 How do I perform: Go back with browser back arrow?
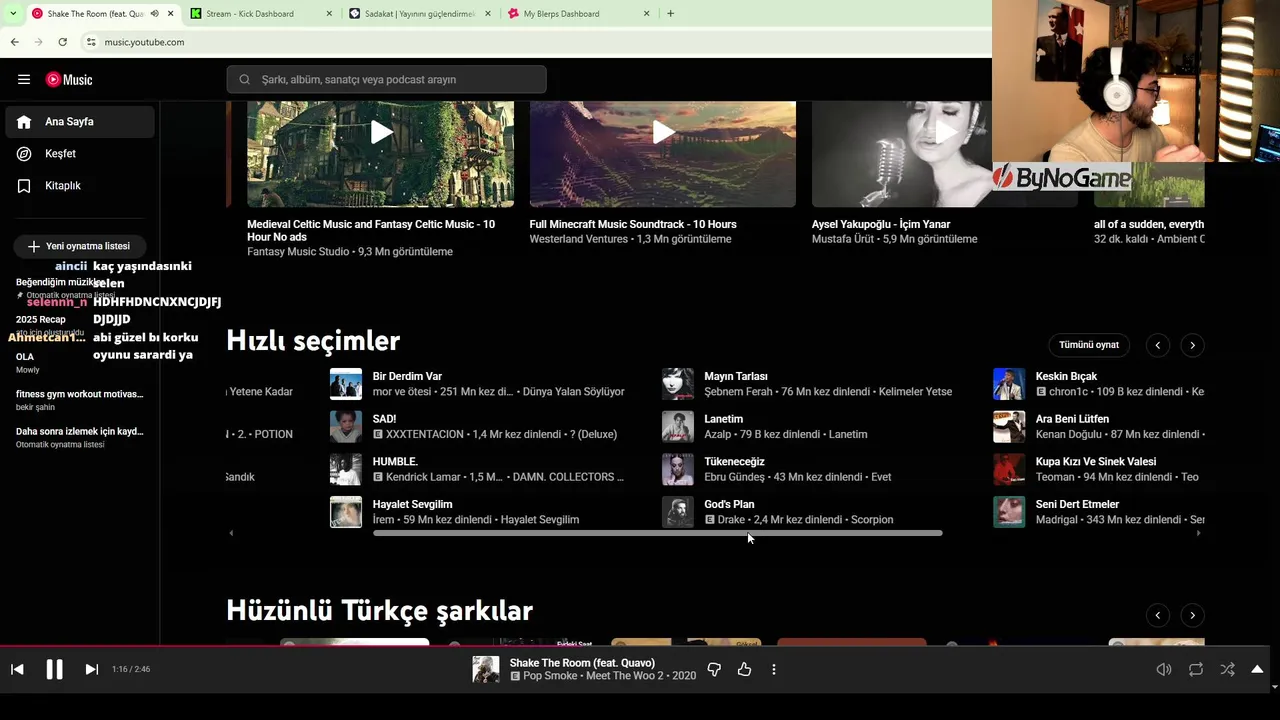click(14, 42)
